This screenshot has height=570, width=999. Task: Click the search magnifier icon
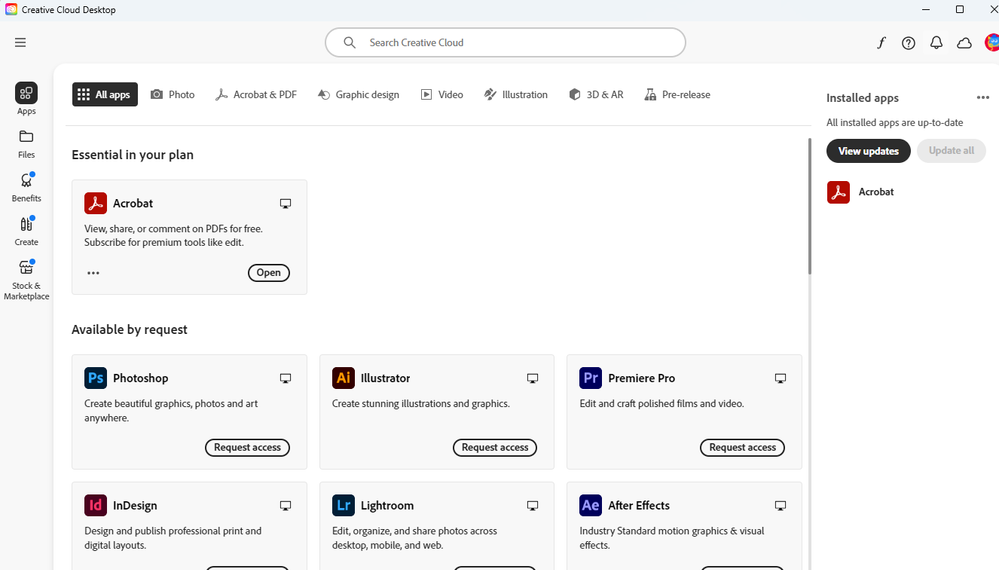(349, 43)
